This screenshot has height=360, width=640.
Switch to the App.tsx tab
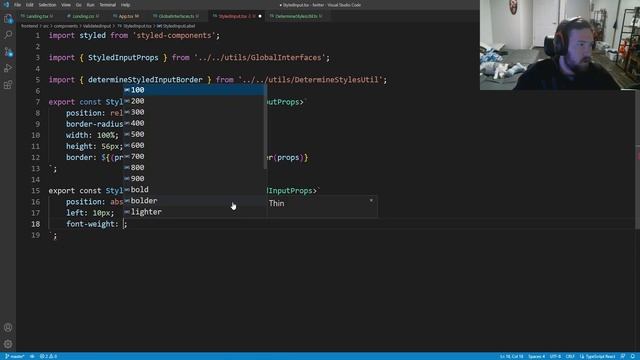tap(126, 16)
